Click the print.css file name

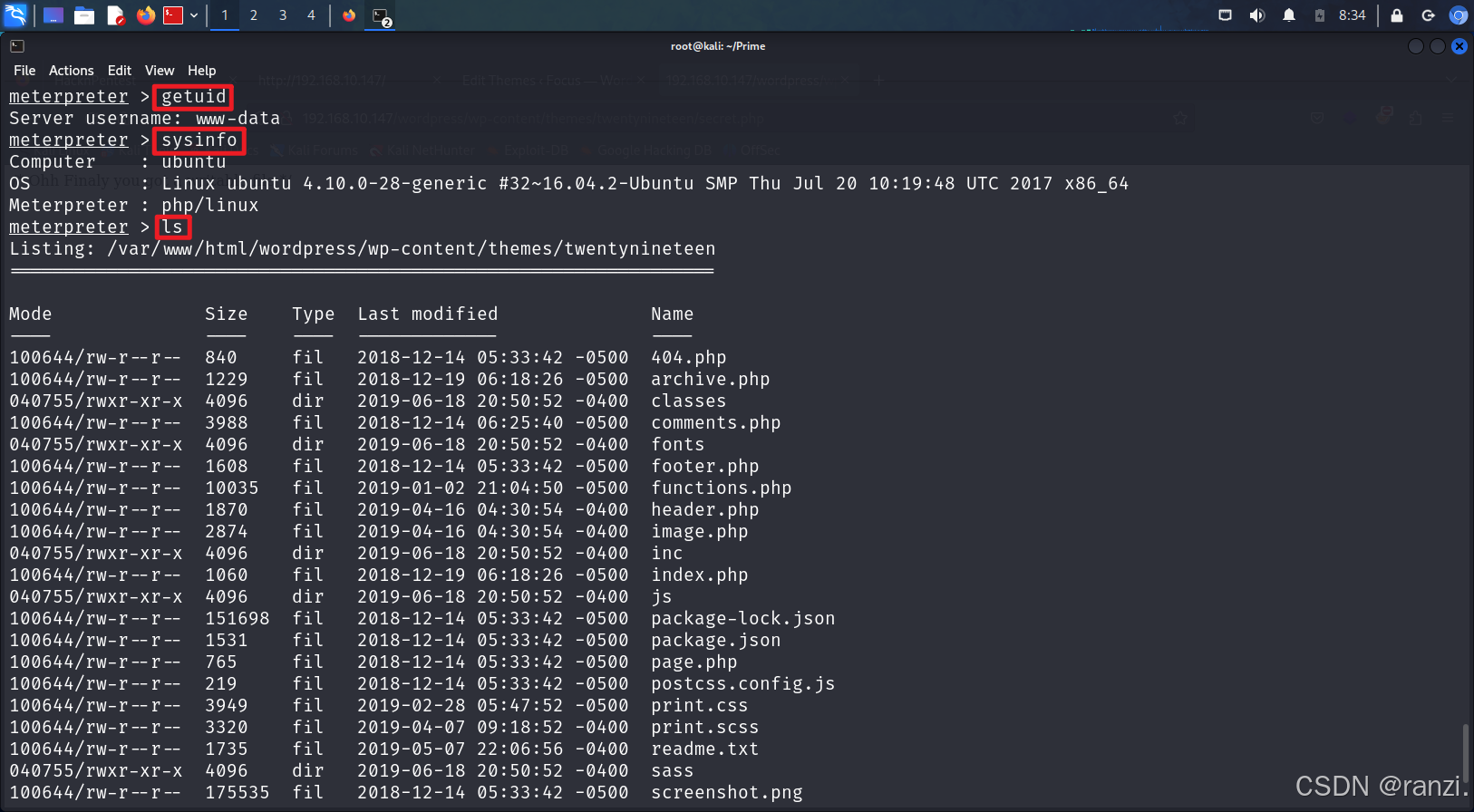pyautogui.click(x=699, y=706)
